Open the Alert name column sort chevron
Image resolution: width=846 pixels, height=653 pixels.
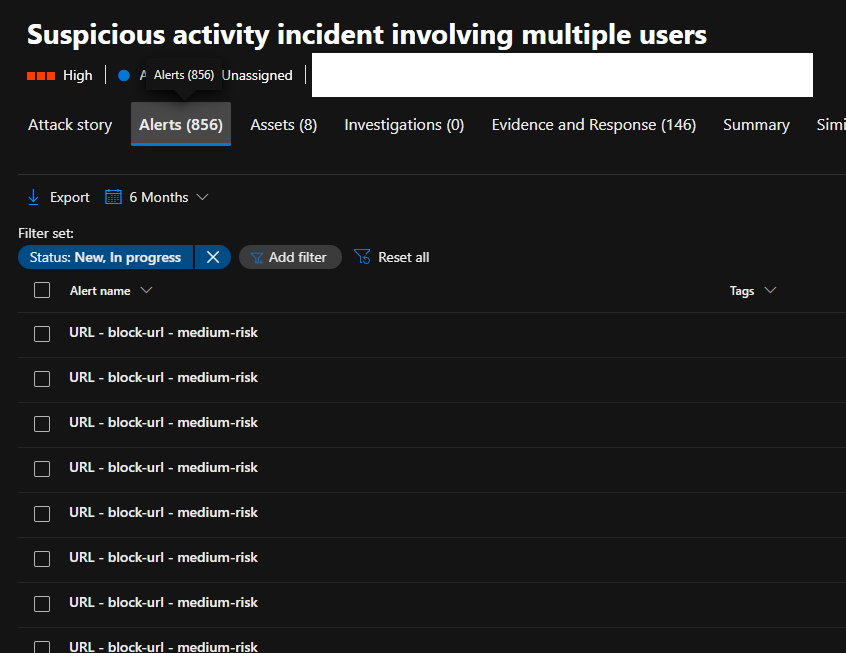[x=146, y=290]
